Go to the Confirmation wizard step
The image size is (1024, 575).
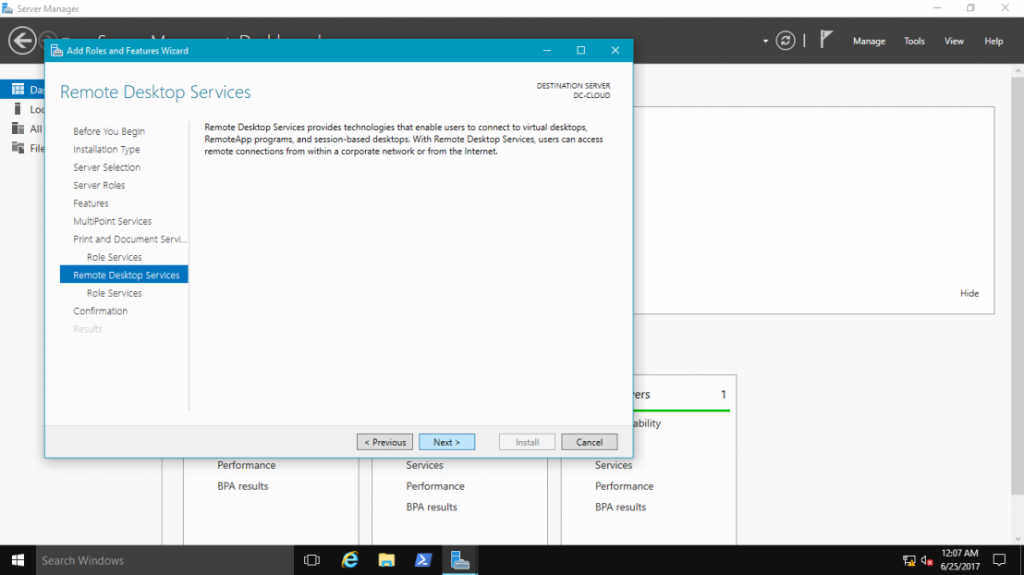(x=100, y=311)
